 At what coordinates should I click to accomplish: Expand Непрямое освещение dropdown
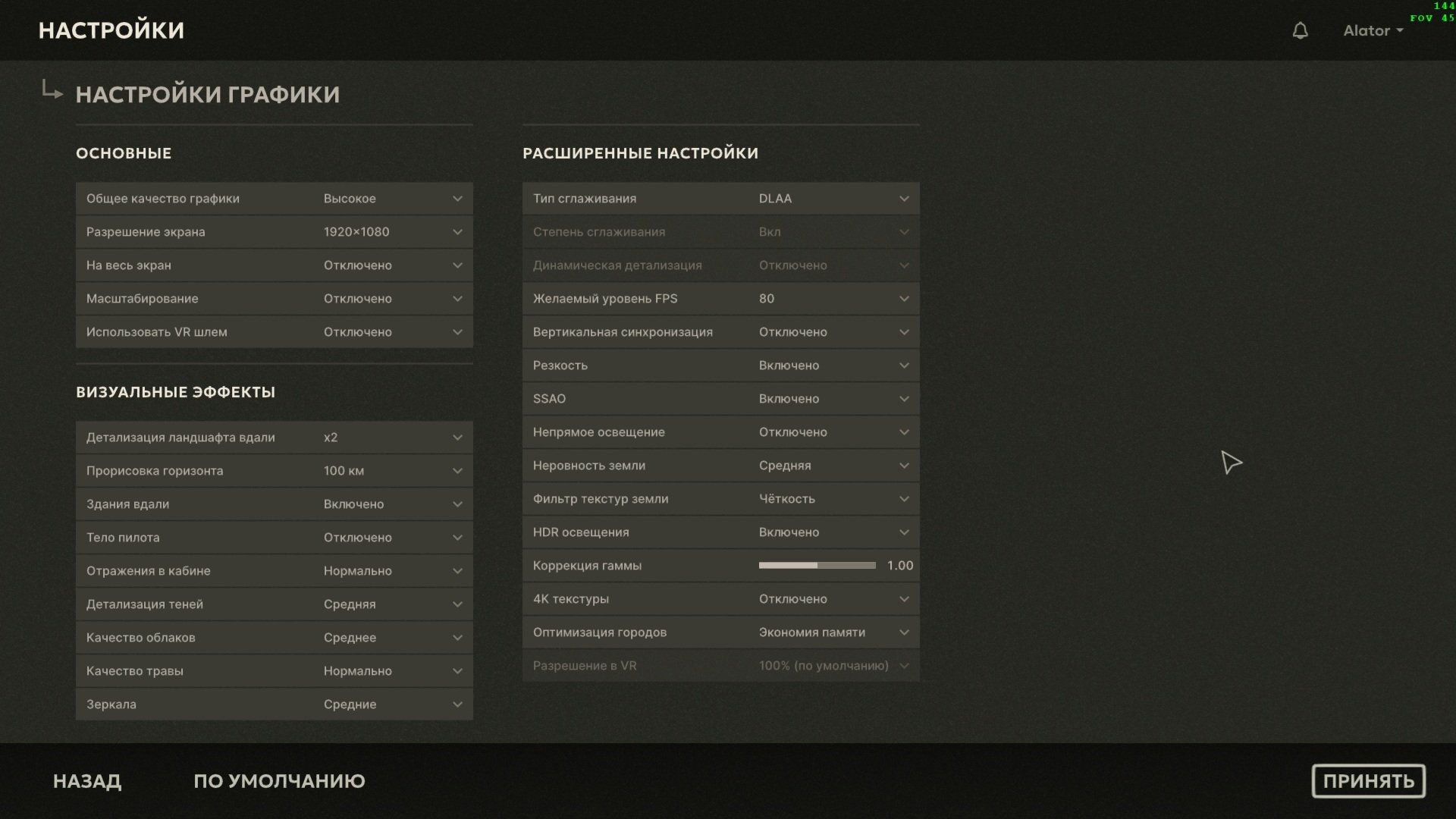(x=721, y=432)
